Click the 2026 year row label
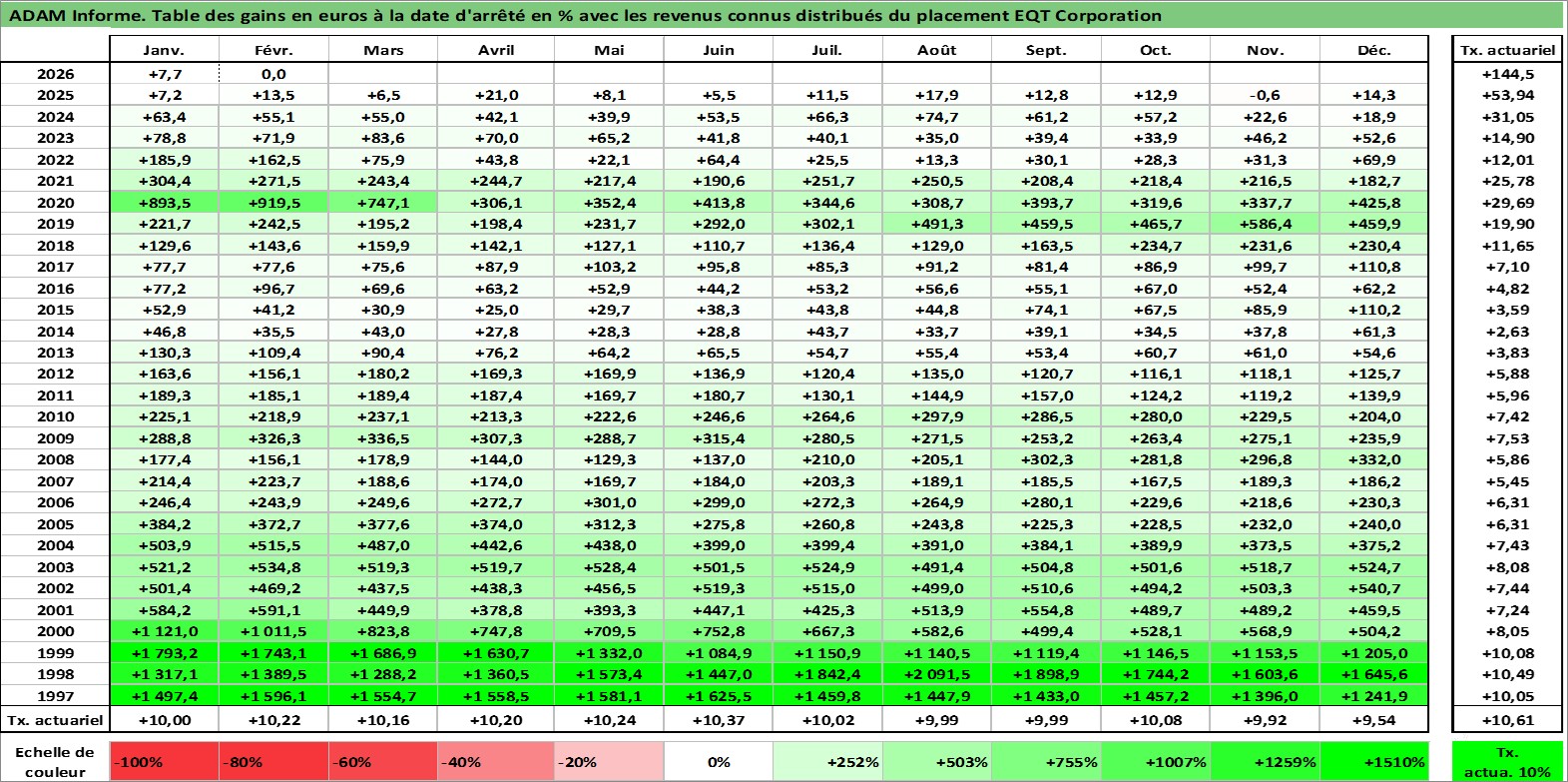Viewport: 1568px width, 782px height. [55, 74]
